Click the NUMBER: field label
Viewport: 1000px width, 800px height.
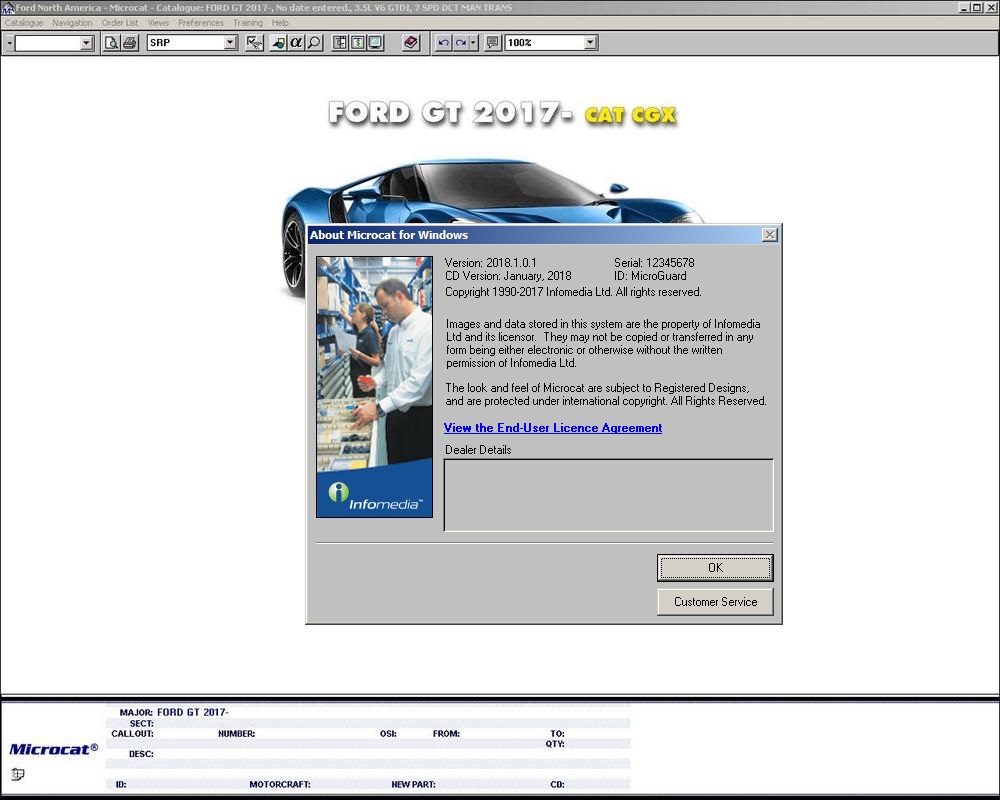coord(237,734)
